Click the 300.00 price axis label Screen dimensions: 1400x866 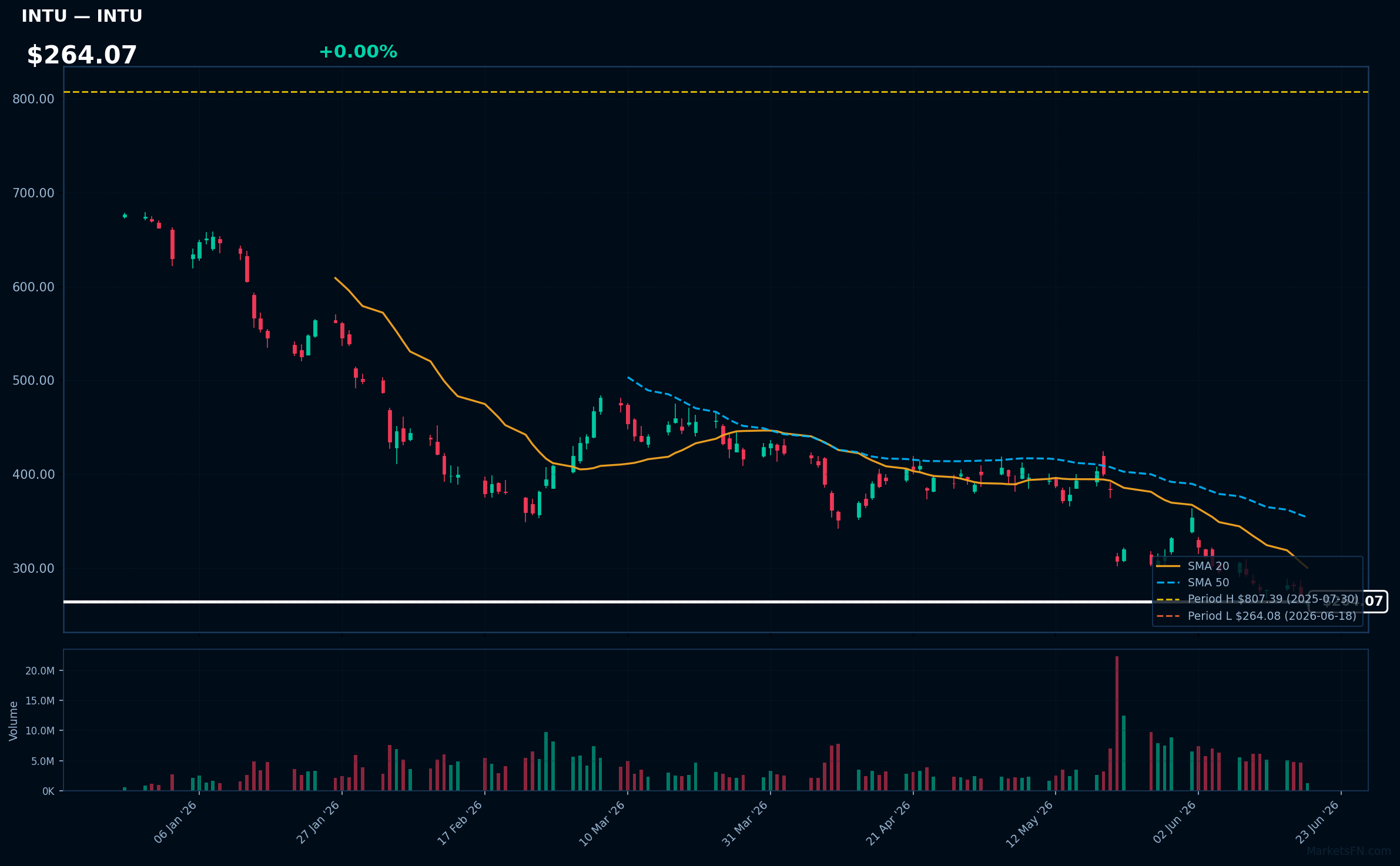pos(34,568)
